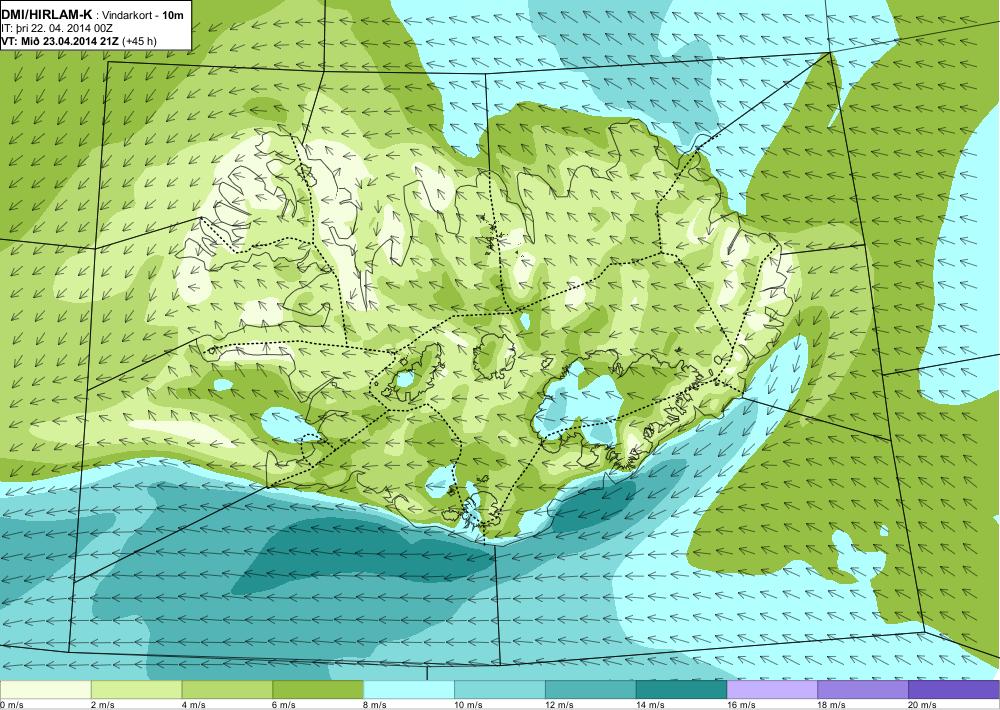
Task: Click the "16 m/s" legend label
Action: tap(742, 705)
